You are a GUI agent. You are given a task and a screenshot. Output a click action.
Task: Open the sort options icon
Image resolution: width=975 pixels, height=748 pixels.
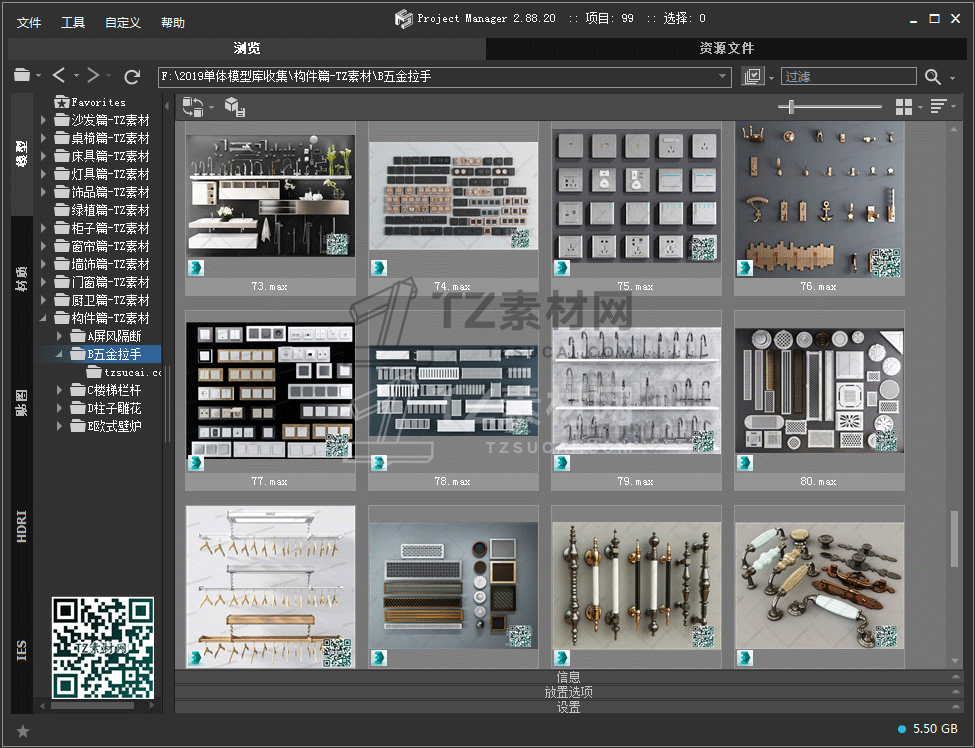pos(938,107)
